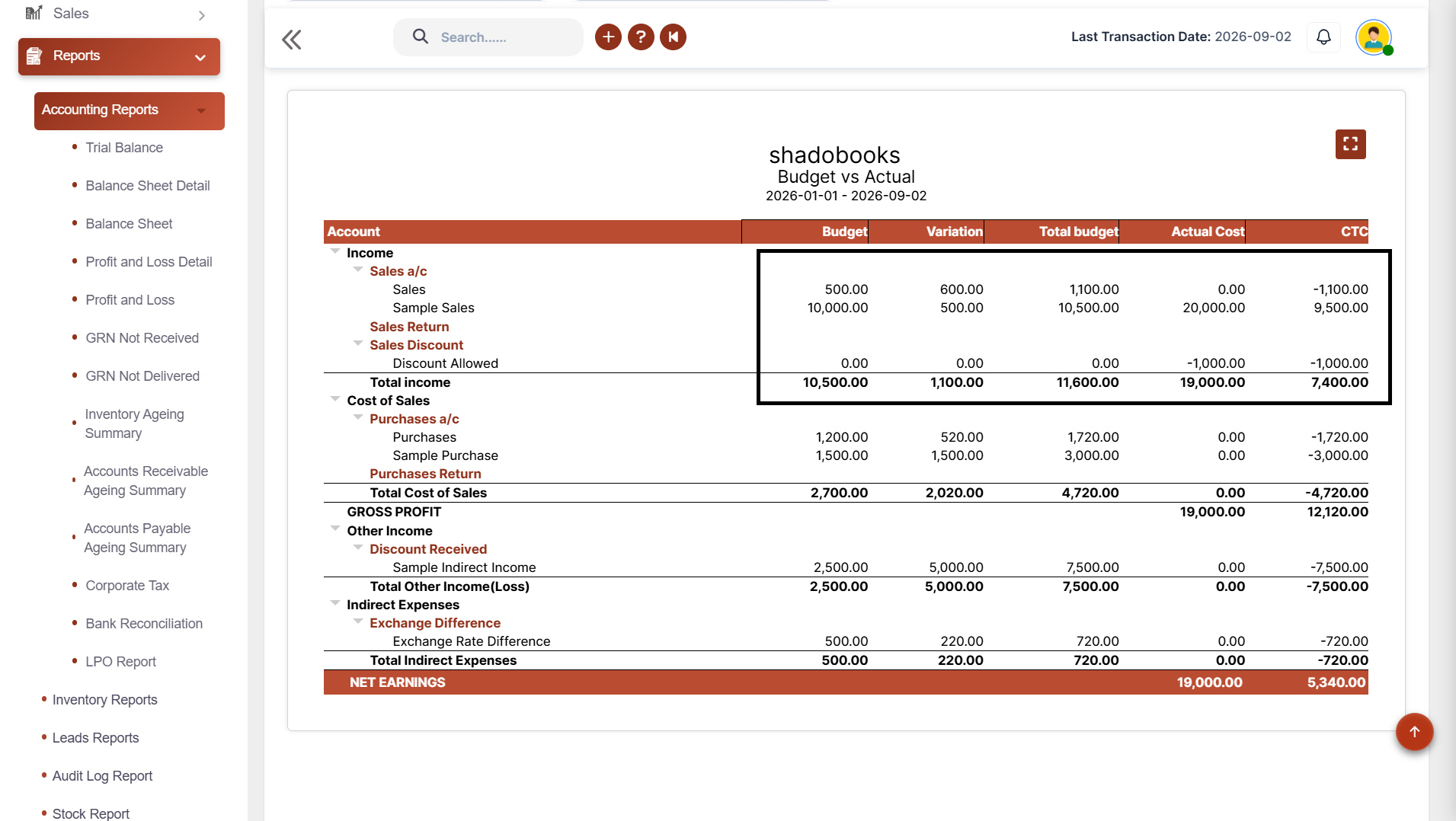Collapse Cost of Sales section triangle

click(x=335, y=399)
